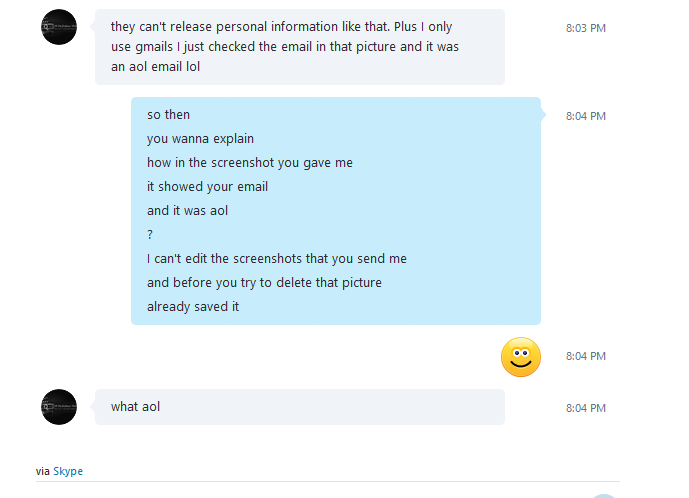The width and height of the screenshot is (689, 498).
Task: Click the partial blue circle at bottom right
Action: (x=604, y=496)
